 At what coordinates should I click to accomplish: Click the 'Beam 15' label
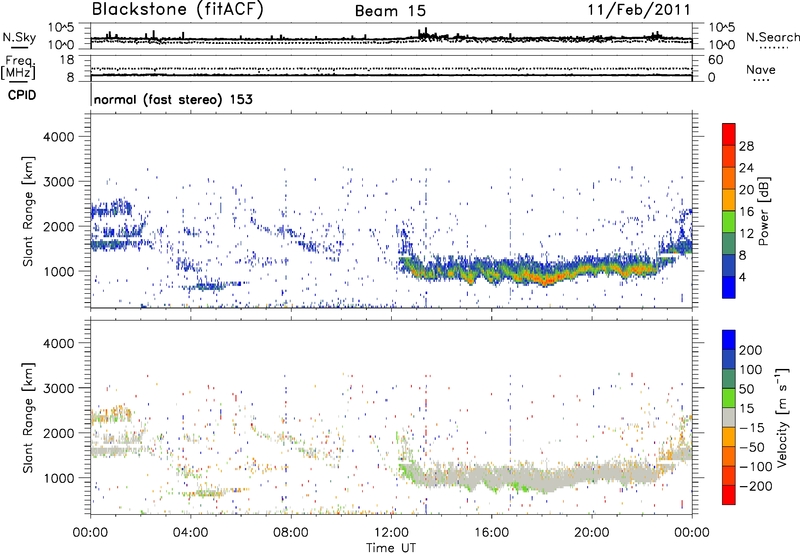tap(390, 11)
